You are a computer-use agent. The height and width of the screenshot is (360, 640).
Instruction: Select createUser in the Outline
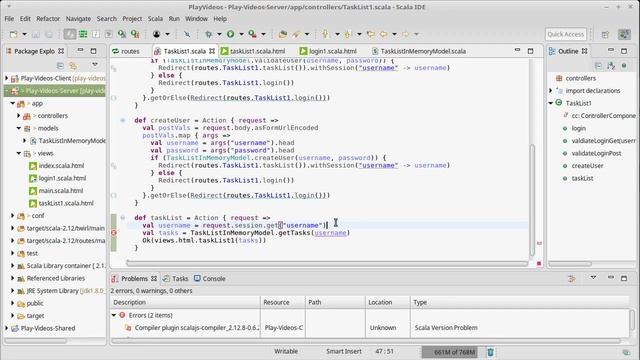[x=587, y=166]
